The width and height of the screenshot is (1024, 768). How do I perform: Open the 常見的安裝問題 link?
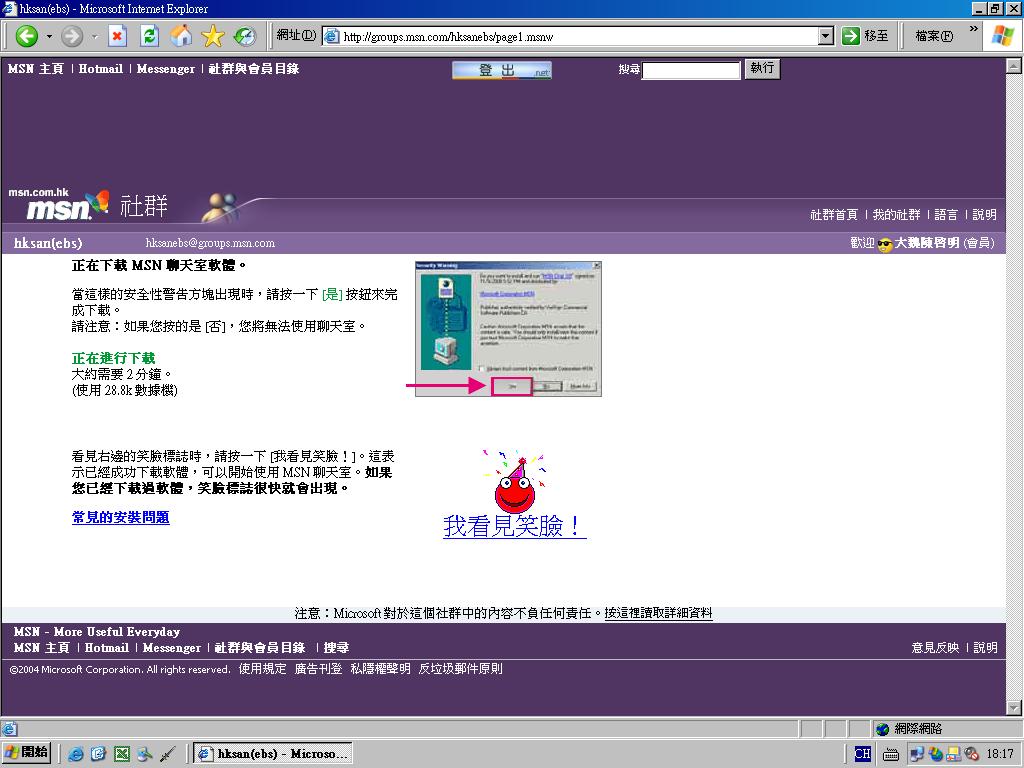tap(121, 517)
